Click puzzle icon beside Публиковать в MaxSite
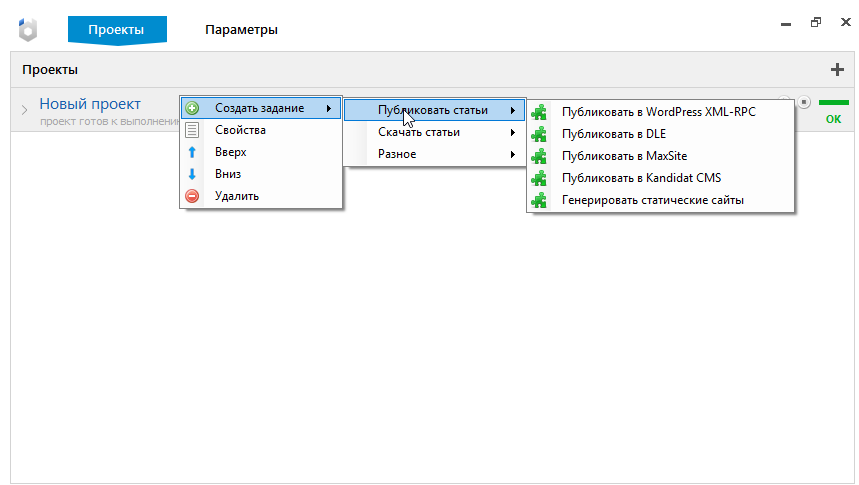859x485 pixels. coord(539,156)
